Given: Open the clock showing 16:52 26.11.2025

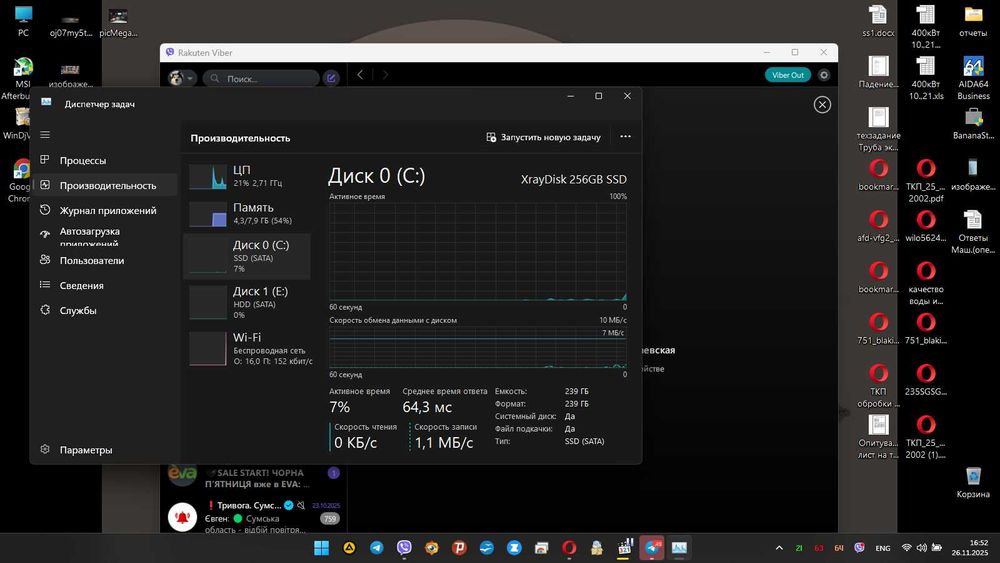Looking at the screenshot, I should (x=969, y=548).
